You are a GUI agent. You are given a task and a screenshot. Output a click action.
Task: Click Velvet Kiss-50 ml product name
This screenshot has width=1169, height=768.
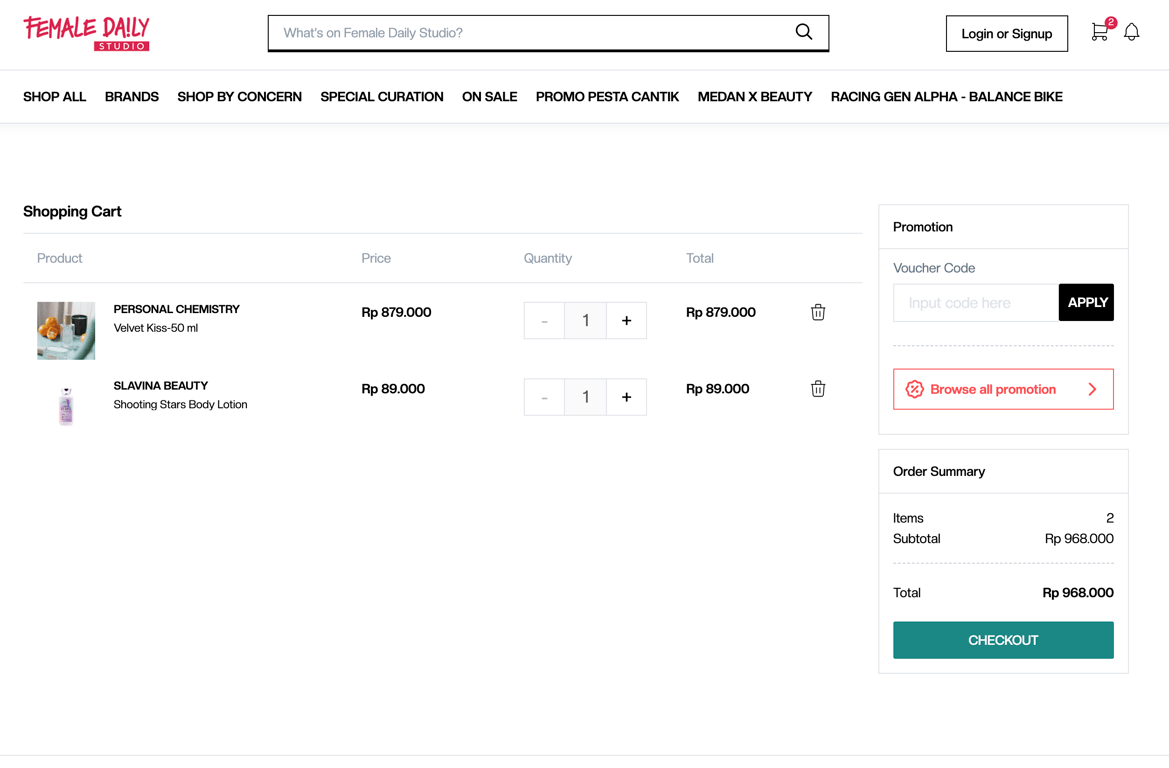click(x=156, y=328)
